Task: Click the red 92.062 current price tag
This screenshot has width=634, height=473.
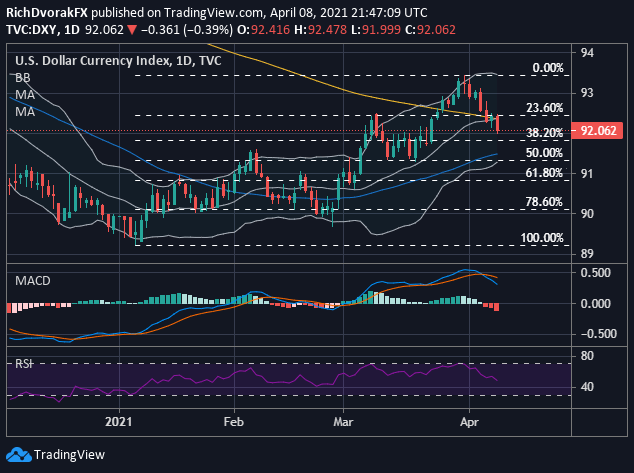Action: coord(602,131)
